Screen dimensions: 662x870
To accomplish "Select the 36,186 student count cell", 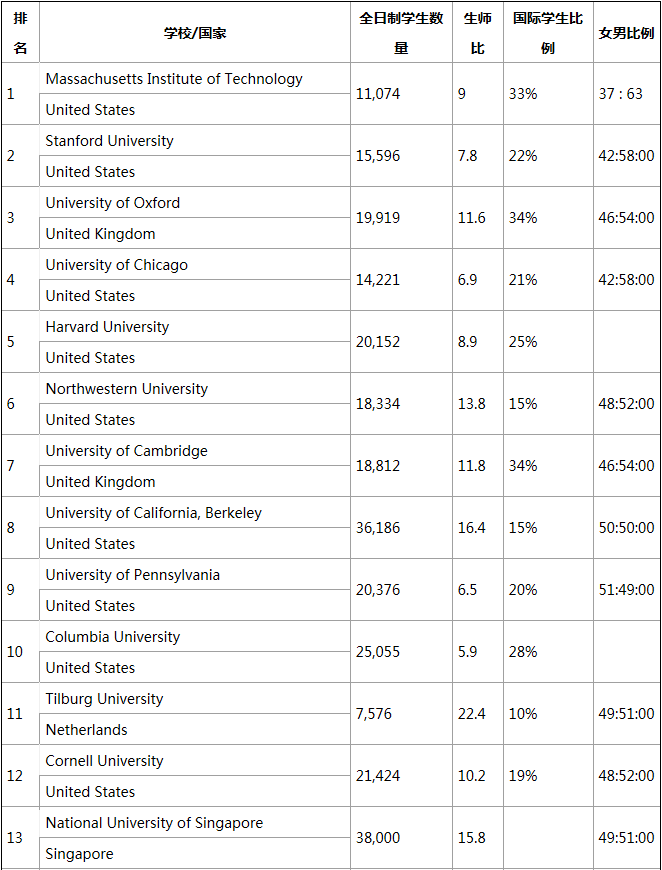I will coord(378,528).
